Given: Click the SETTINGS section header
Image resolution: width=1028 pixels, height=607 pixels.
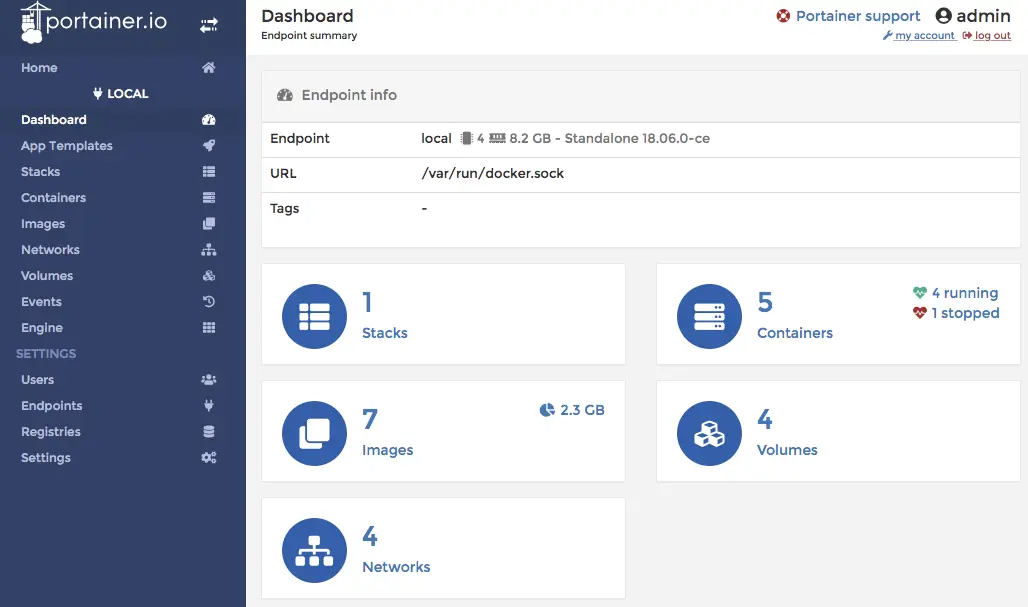Looking at the screenshot, I should pyautogui.click(x=46, y=353).
